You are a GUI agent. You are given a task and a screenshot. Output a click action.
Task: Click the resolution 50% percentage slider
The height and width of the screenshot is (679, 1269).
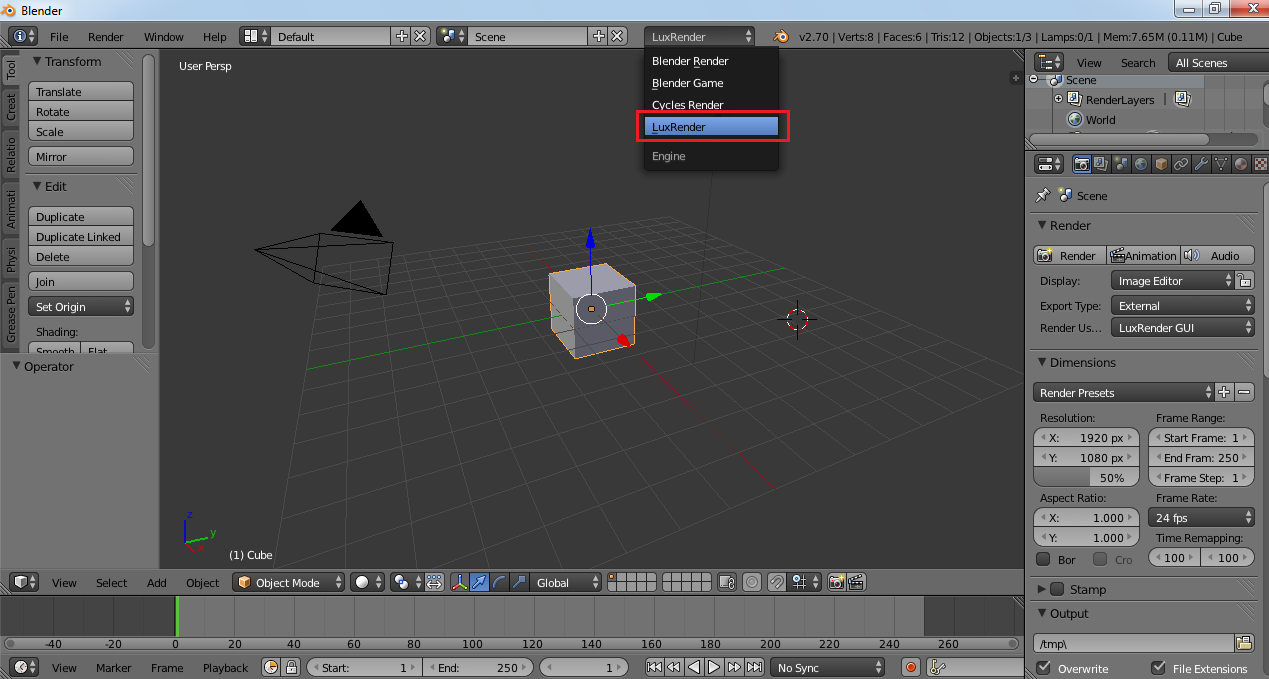pos(1086,478)
